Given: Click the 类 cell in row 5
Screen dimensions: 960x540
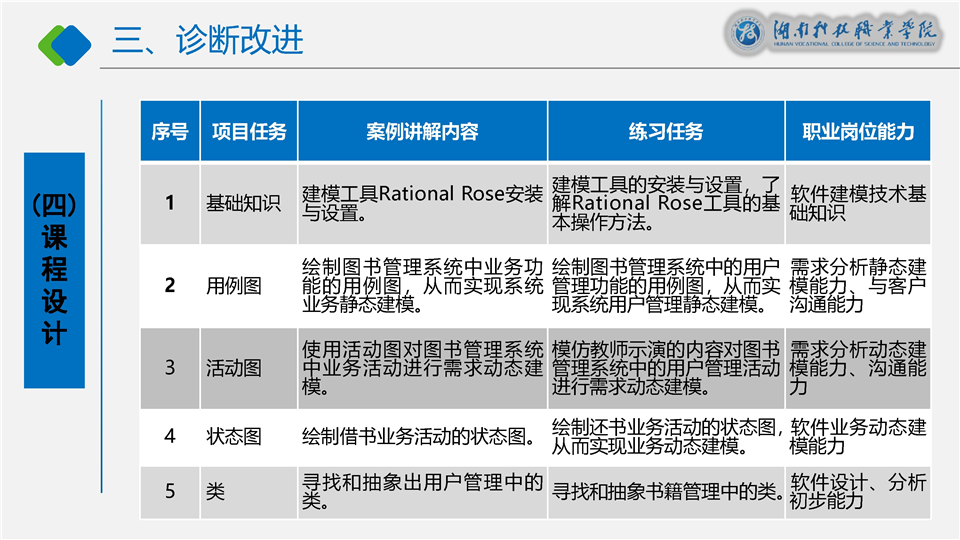Looking at the screenshot, I should pyautogui.click(x=216, y=491).
